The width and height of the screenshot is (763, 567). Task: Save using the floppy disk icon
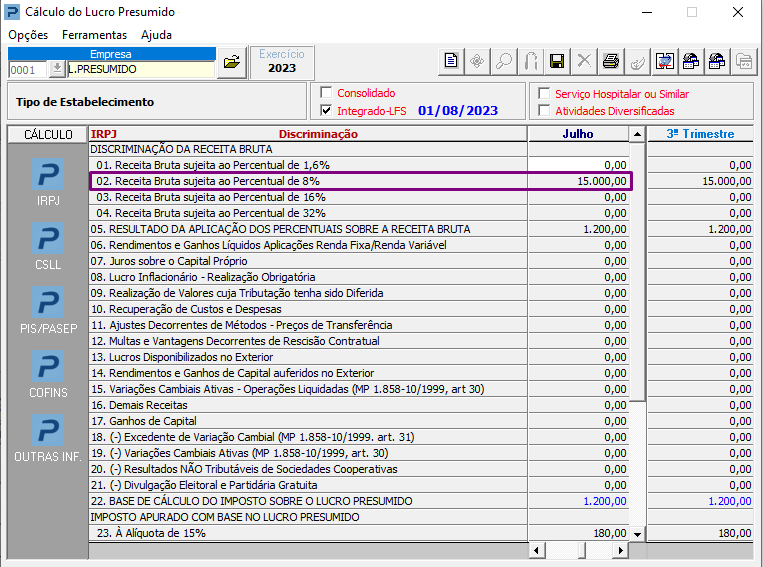coord(557,61)
